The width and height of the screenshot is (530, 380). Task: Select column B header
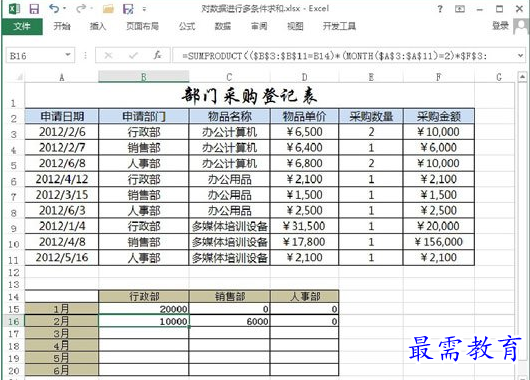click(x=144, y=77)
